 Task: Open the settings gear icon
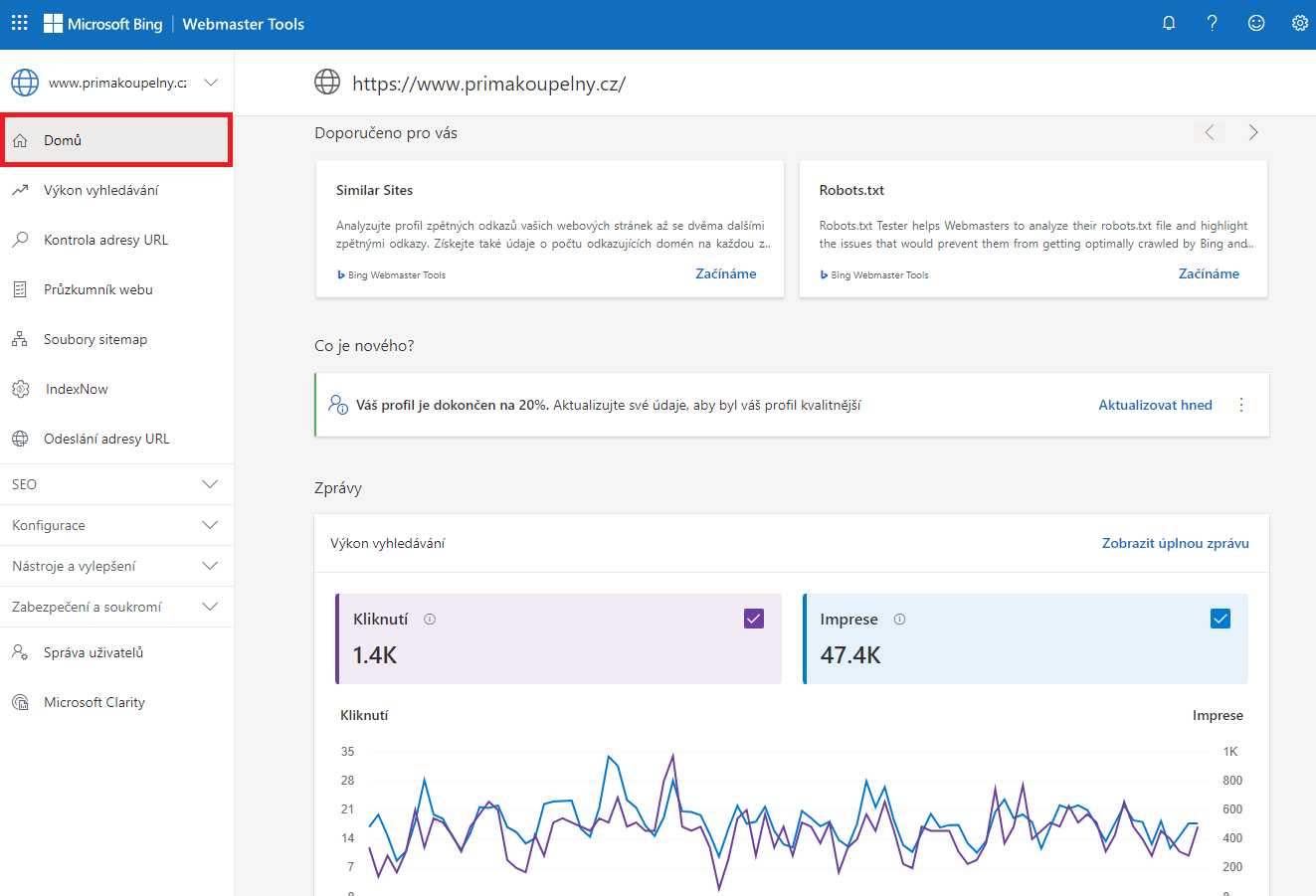click(x=1299, y=23)
